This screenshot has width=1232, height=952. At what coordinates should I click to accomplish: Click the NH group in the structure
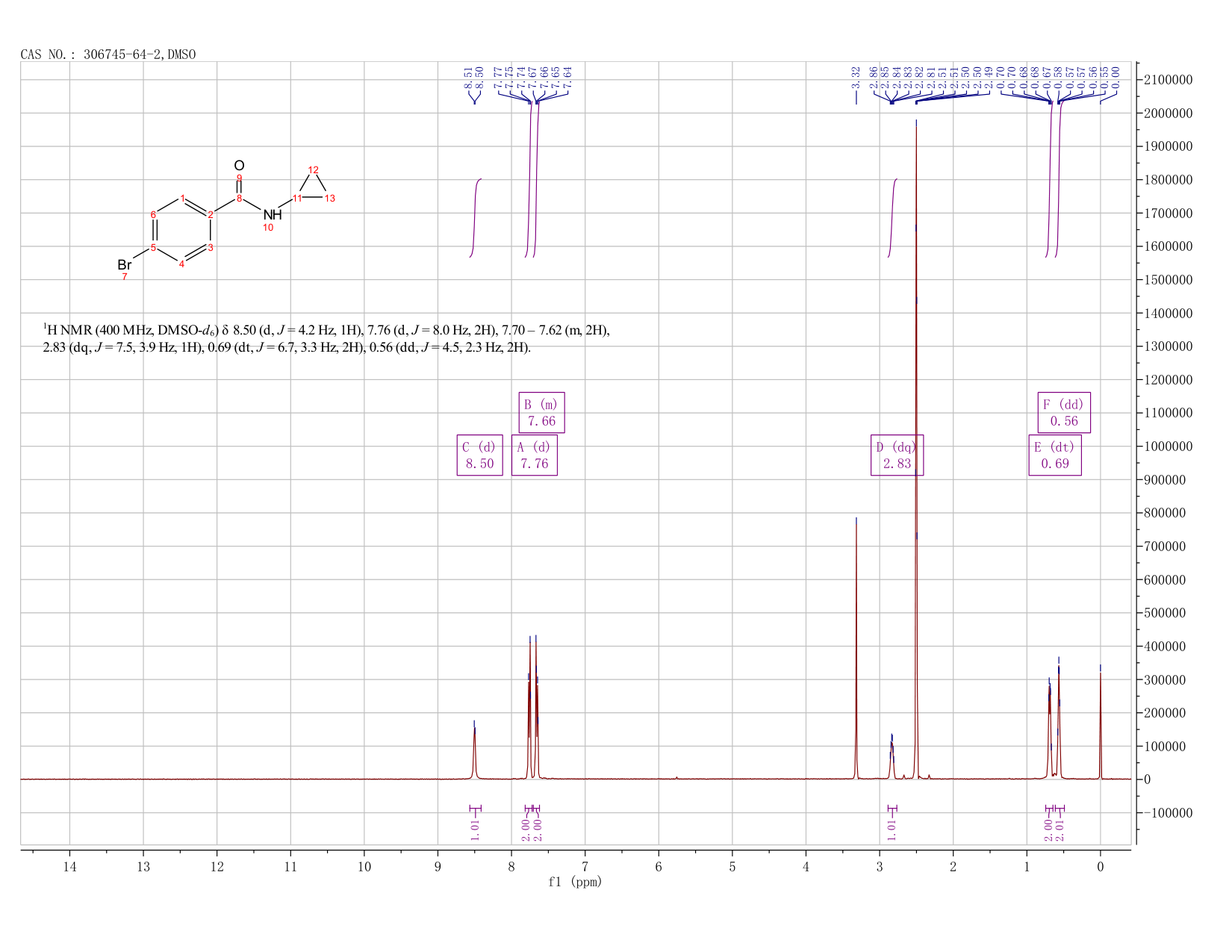point(273,215)
